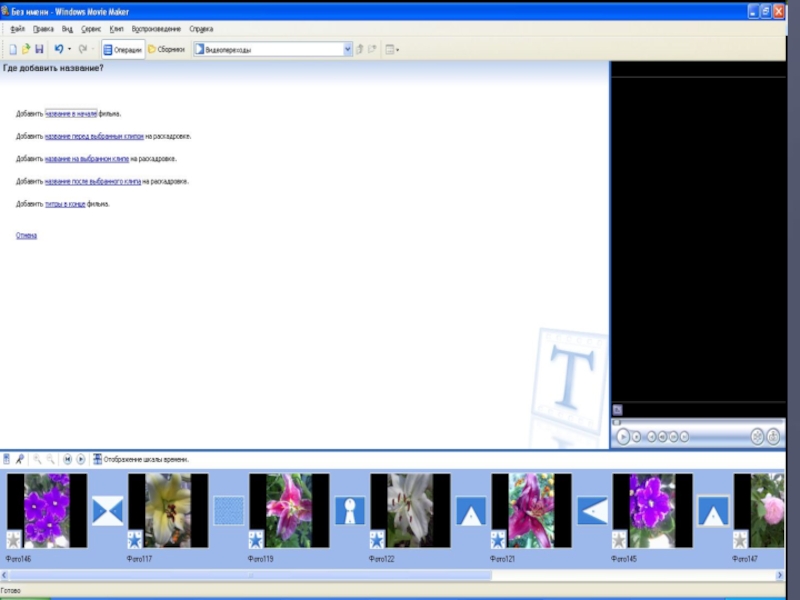The width and height of the screenshot is (800, 600).
Task: Click the 'название после выбранного клипа' link
Action: pos(93,181)
